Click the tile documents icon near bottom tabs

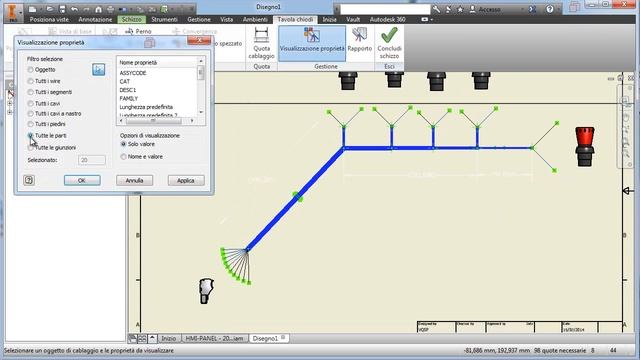coord(142,339)
